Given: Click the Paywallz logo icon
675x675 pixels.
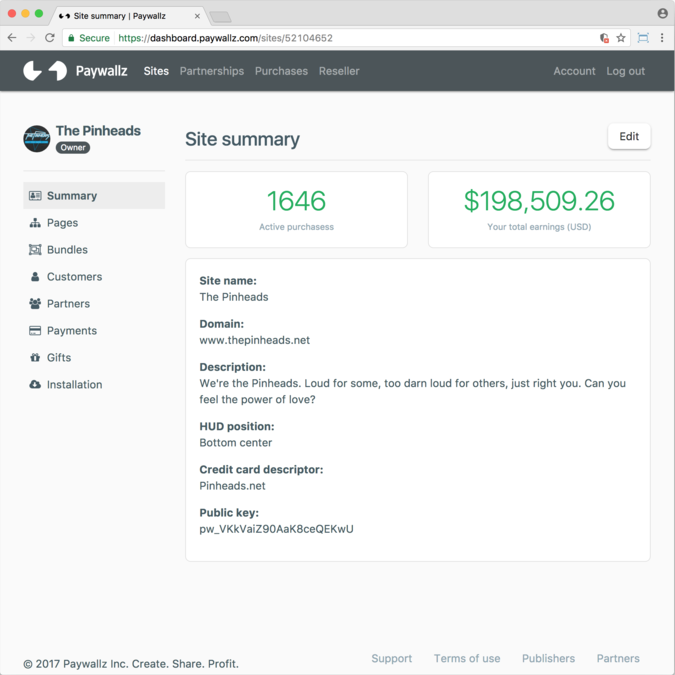Looking at the screenshot, I should (x=45, y=71).
